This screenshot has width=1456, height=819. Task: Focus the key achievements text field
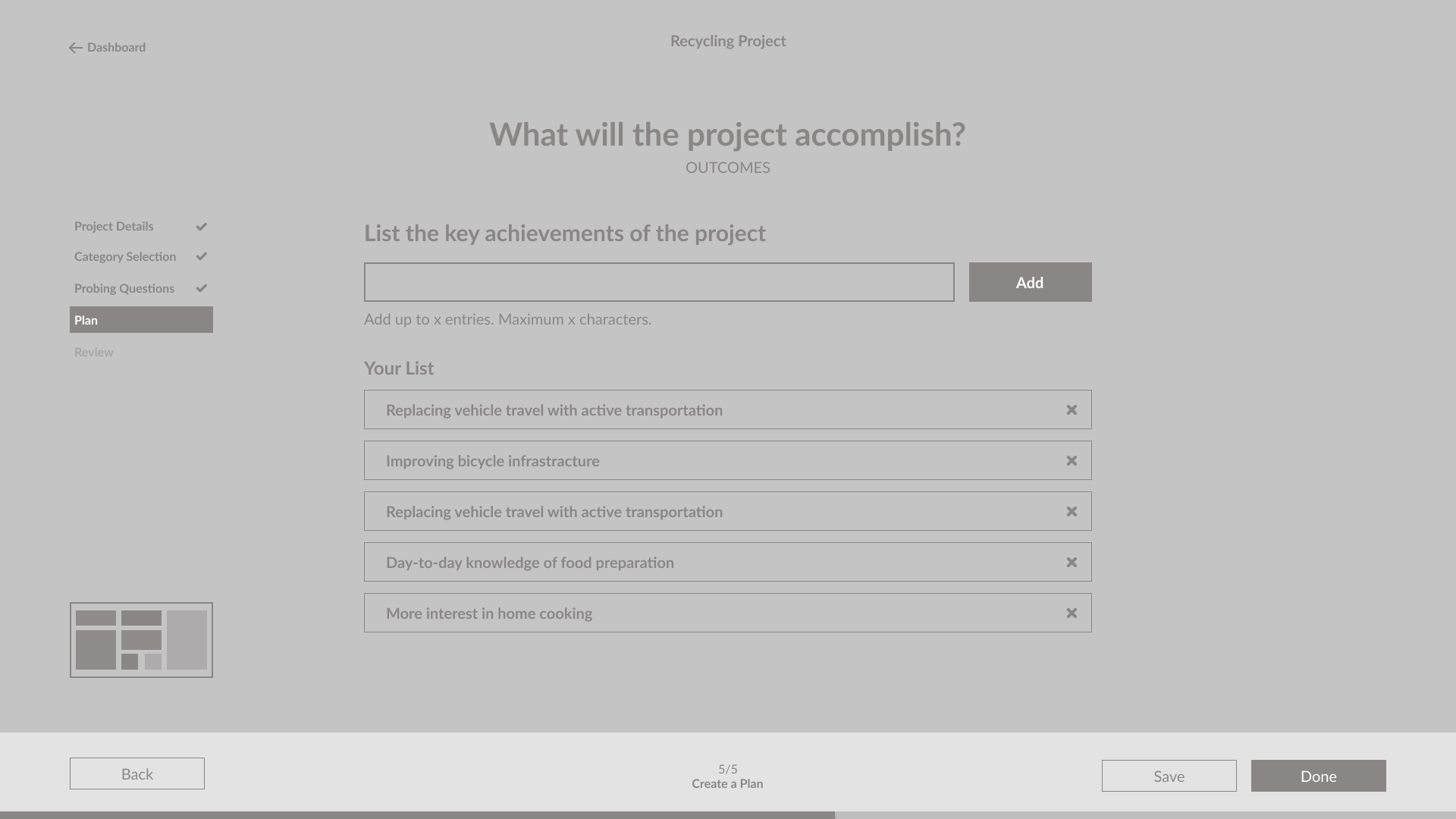pos(659,282)
